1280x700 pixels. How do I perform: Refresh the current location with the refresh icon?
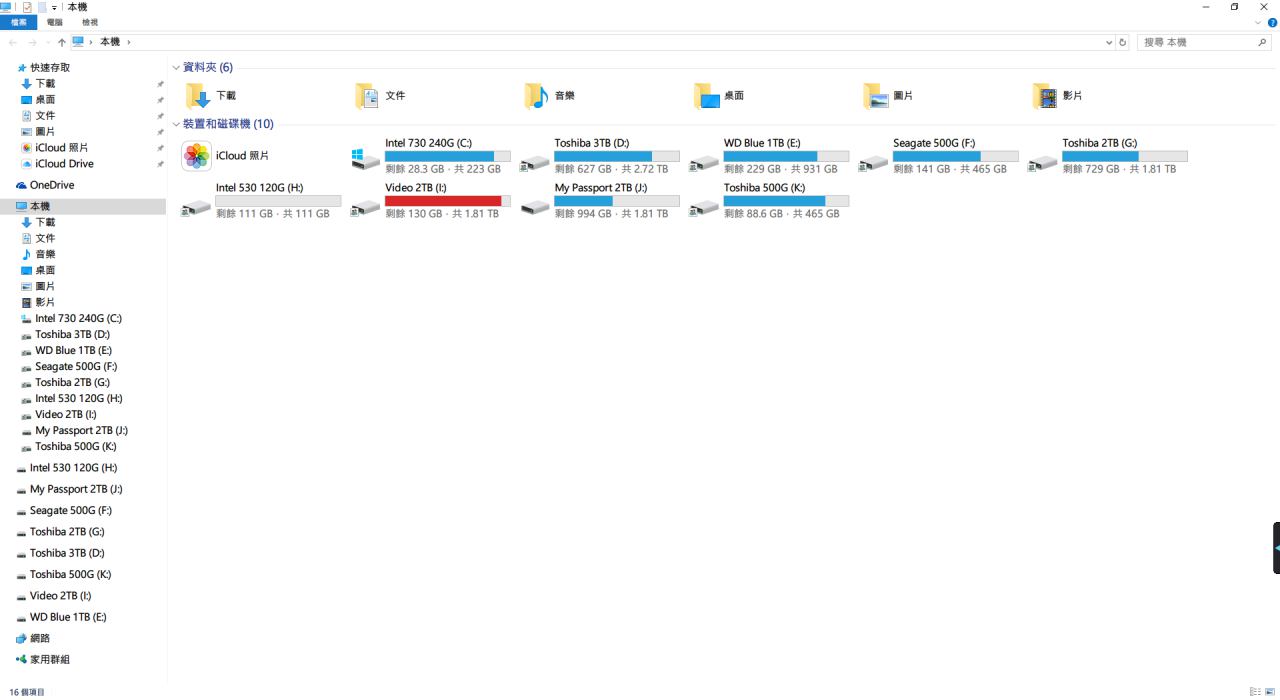1123,42
